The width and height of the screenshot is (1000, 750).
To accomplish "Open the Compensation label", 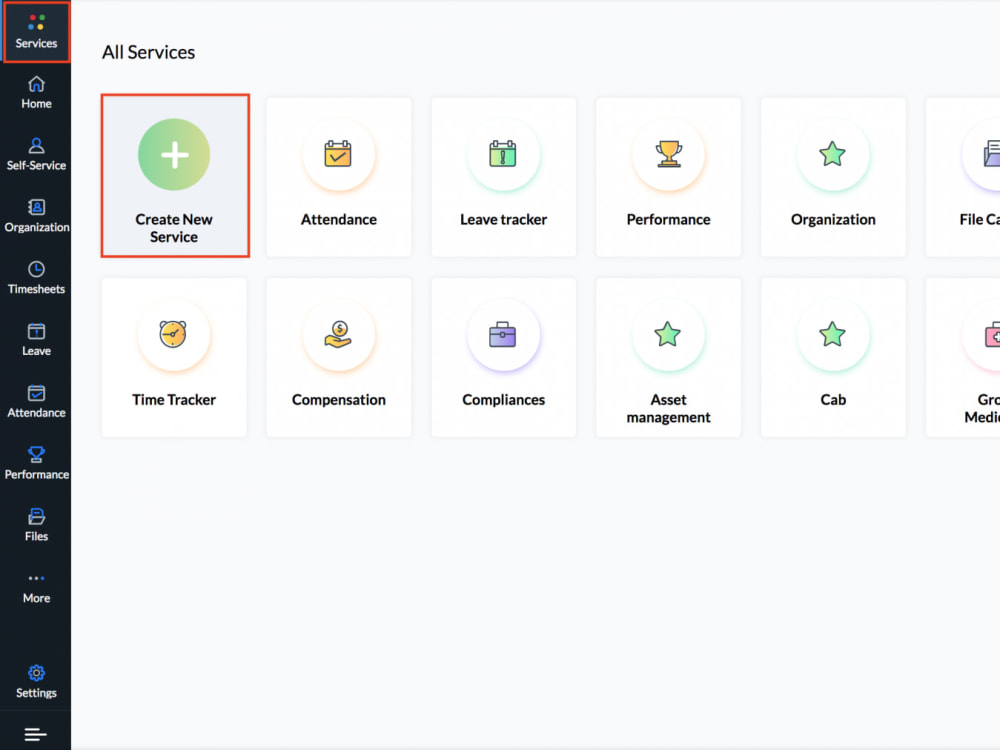I will coord(339,400).
